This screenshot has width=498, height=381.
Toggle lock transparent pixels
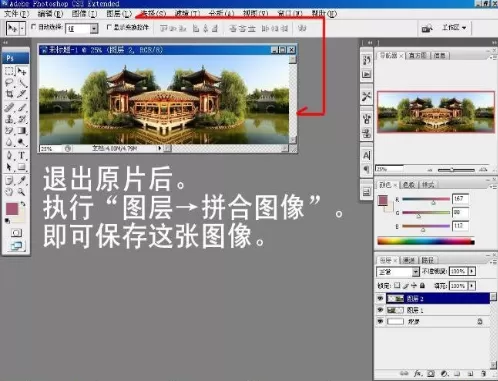[397, 286]
